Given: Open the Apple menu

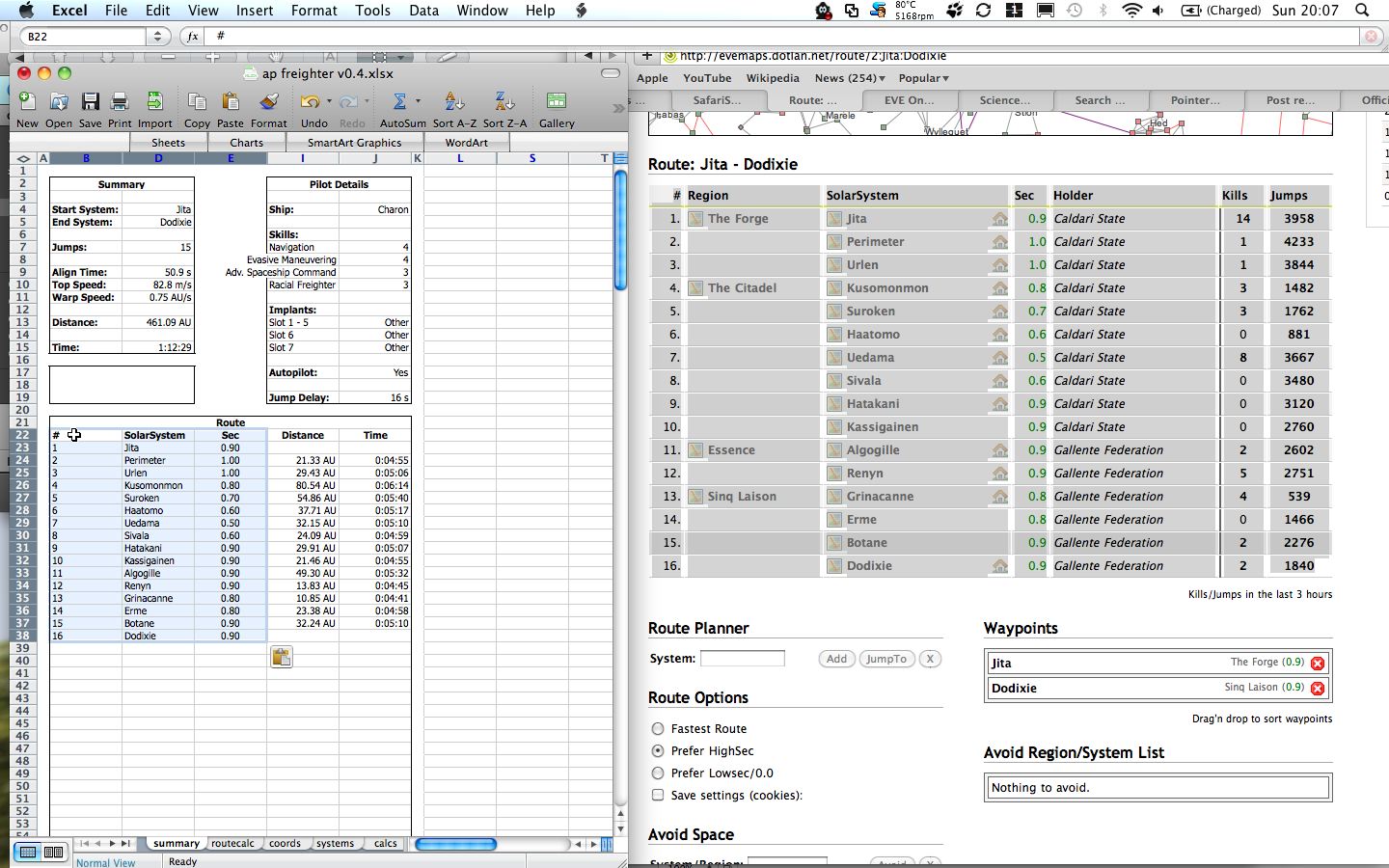Looking at the screenshot, I should 26,11.
